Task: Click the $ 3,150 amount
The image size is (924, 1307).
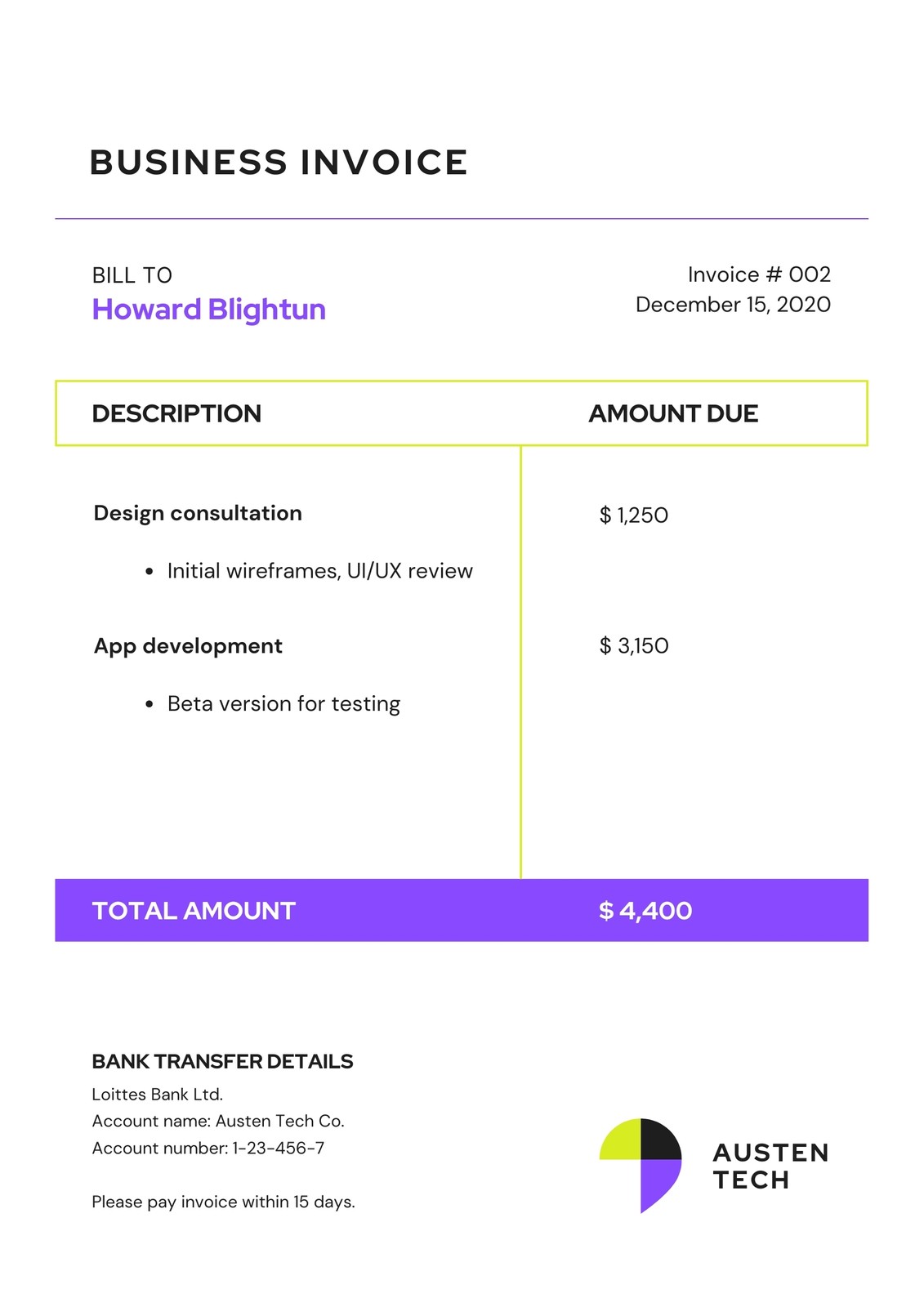Action: click(634, 646)
